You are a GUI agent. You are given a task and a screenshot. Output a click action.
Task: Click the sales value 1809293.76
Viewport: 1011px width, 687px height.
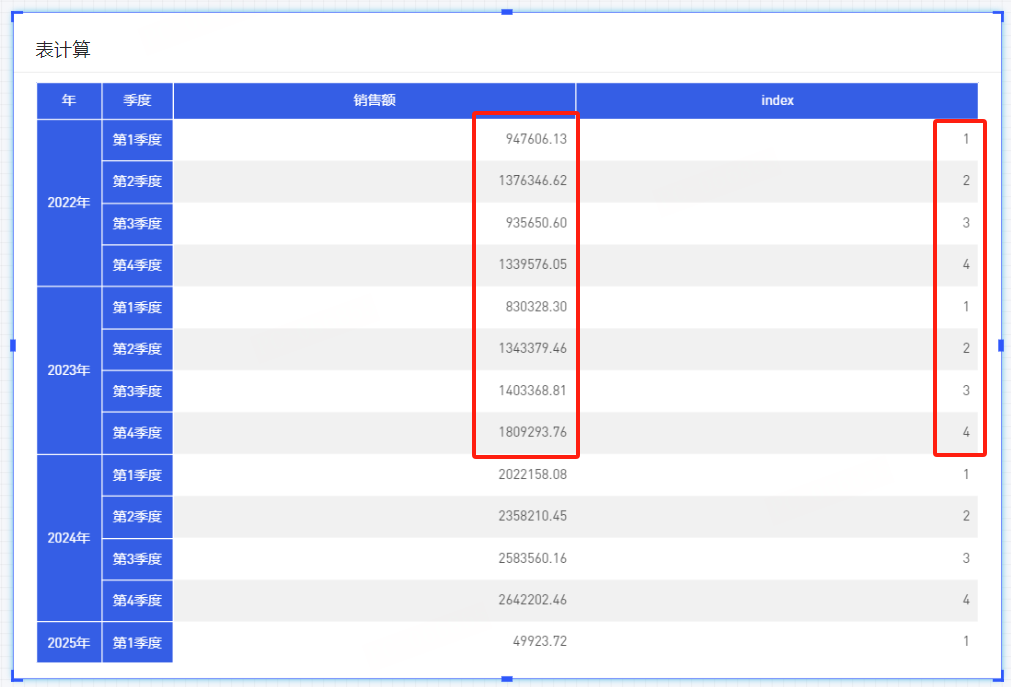(532, 433)
